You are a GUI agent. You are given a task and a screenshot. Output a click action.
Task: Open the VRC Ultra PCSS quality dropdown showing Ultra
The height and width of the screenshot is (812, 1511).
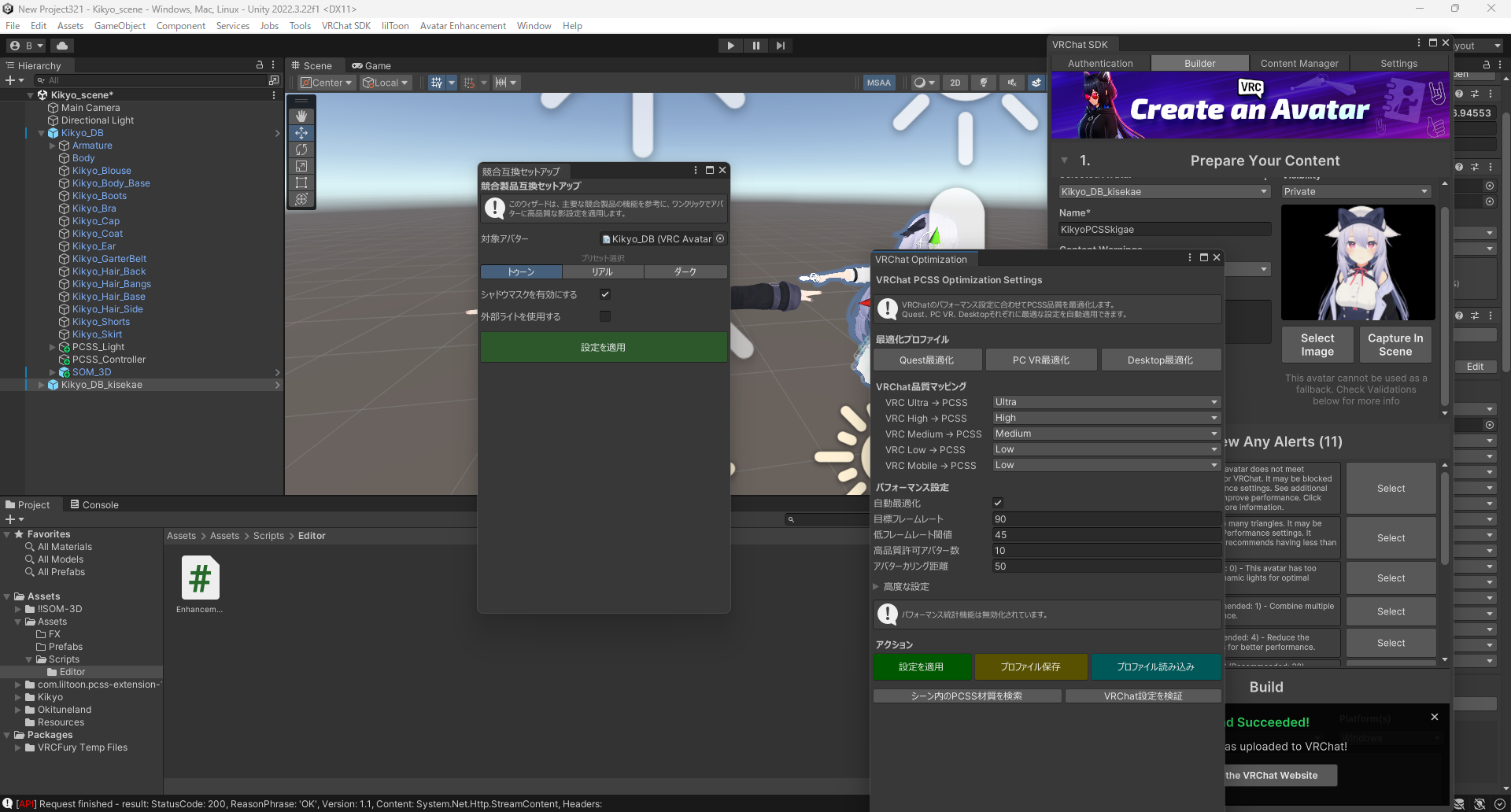[1106, 402]
